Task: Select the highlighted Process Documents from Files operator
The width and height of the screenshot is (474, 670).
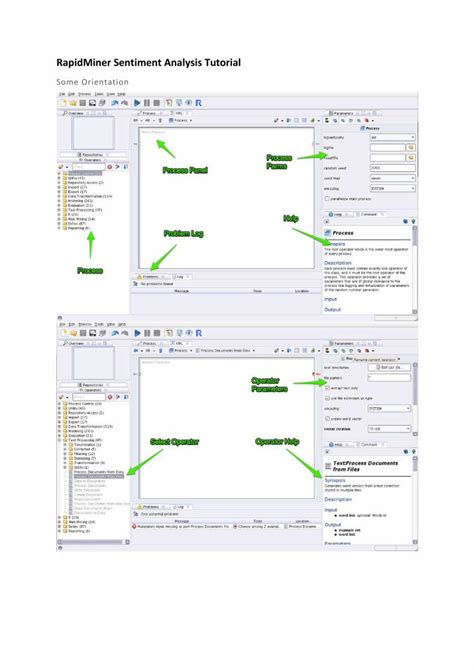Action: click(97, 476)
